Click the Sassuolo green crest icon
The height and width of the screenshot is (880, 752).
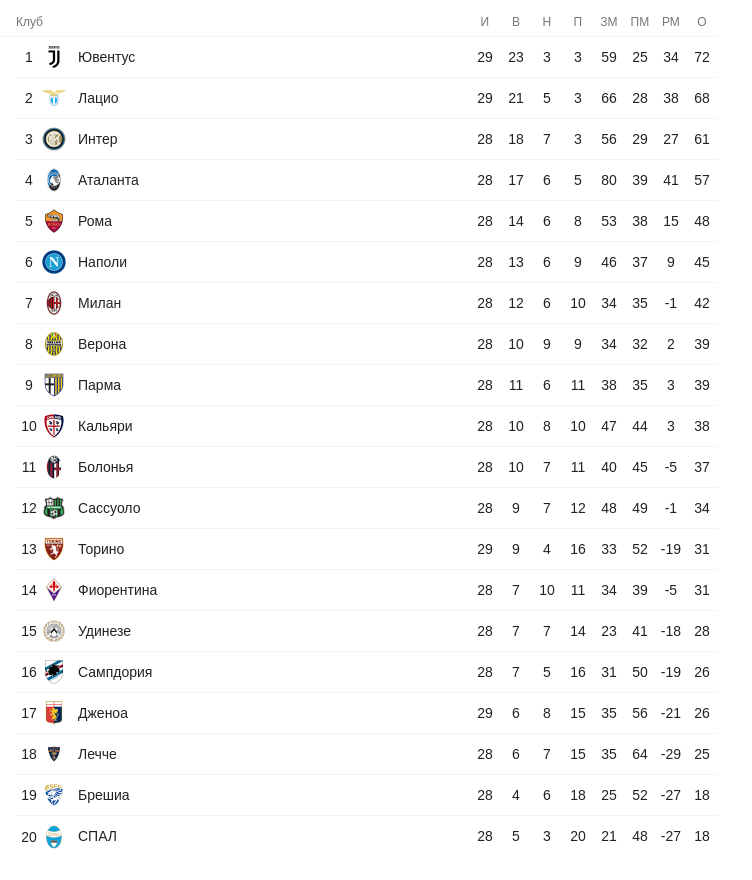coord(54,508)
